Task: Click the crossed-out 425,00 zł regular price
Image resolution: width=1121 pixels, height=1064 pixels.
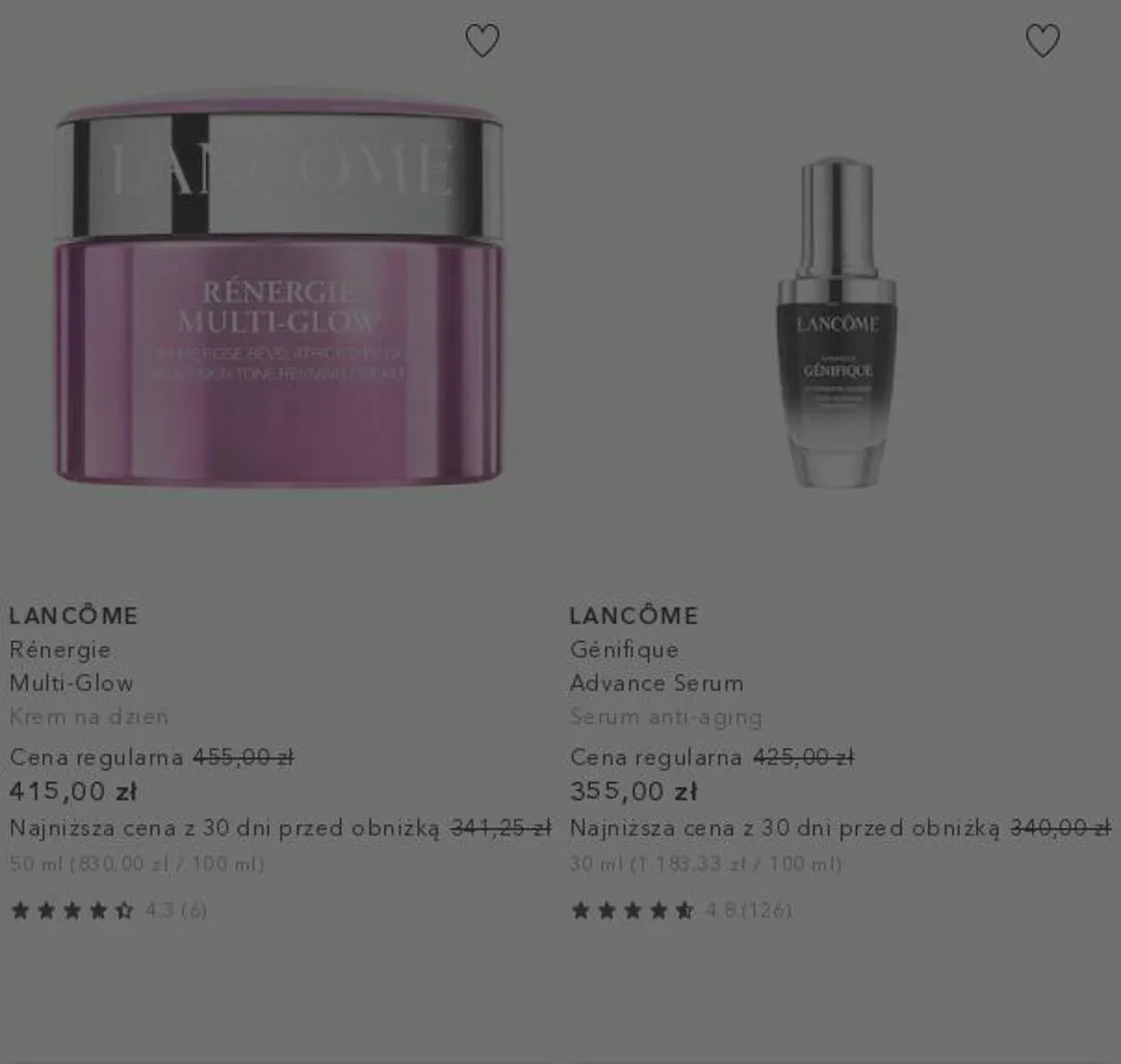Action: click(804, 757)
